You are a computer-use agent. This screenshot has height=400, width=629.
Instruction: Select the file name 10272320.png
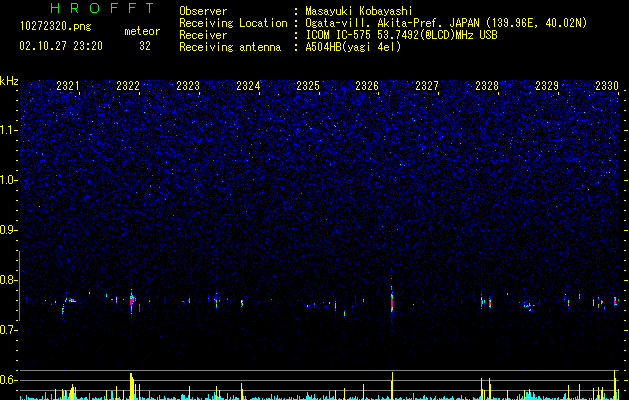tap(56, 26)
